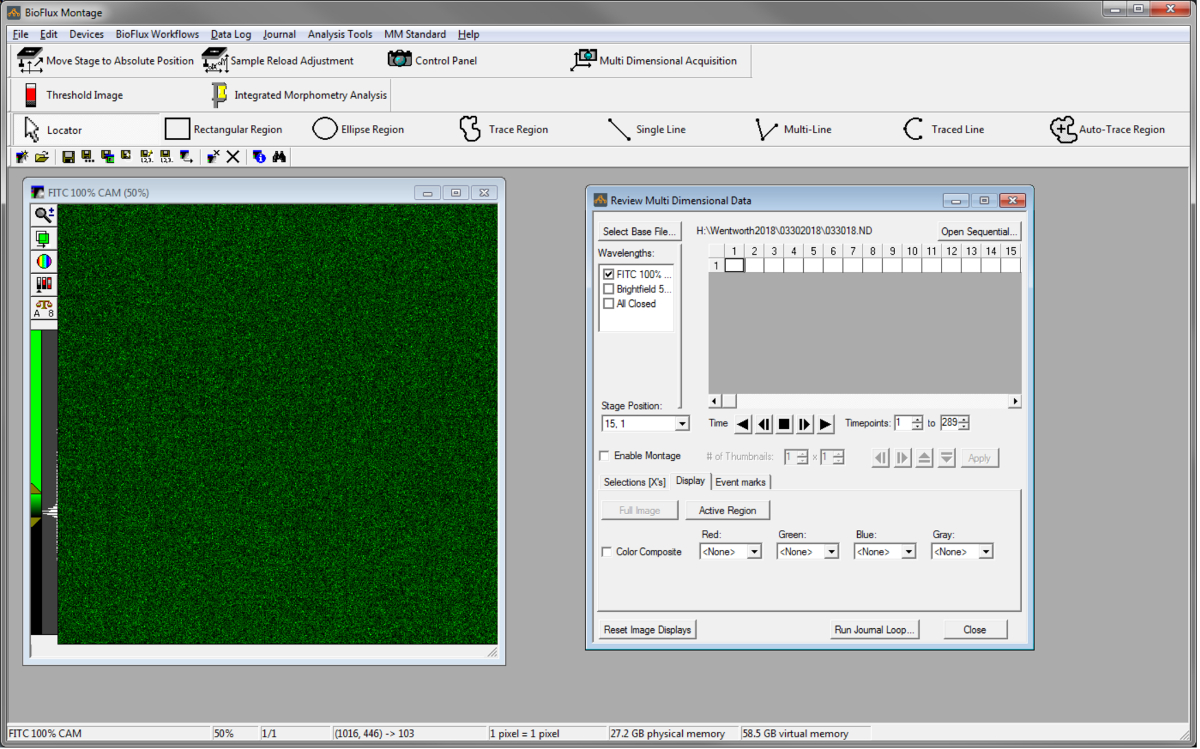Switch to the Event marks tab

740,482
